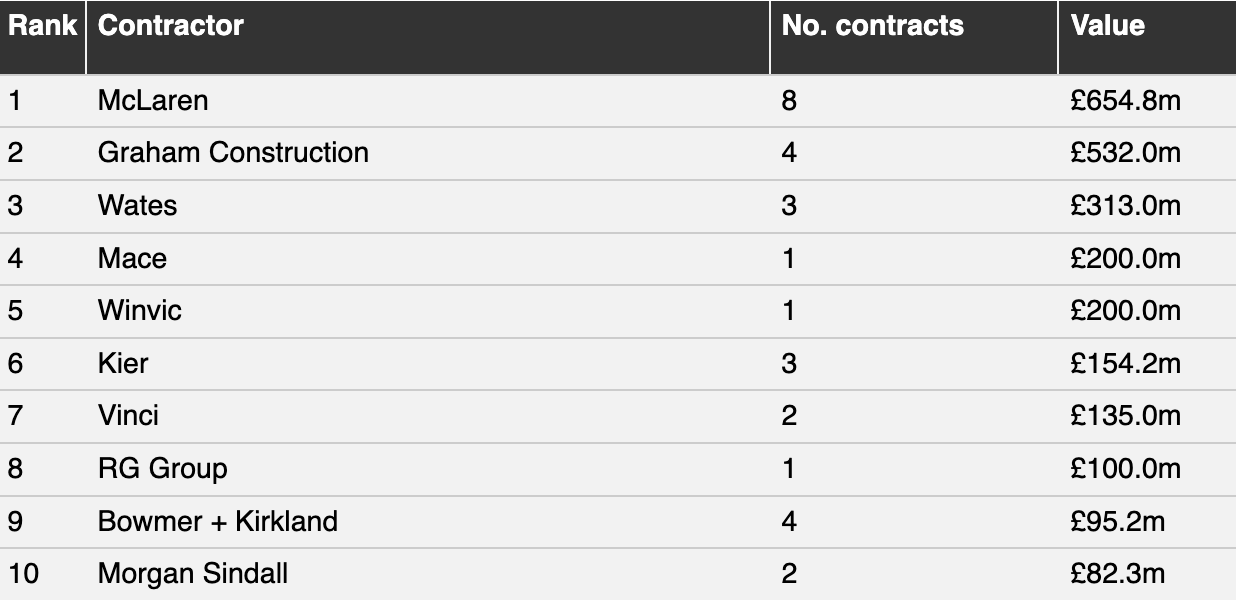This screenshot has height=600, width=1236.
Task: Select the £532.0m value cell
Action: coord(1125,153)
